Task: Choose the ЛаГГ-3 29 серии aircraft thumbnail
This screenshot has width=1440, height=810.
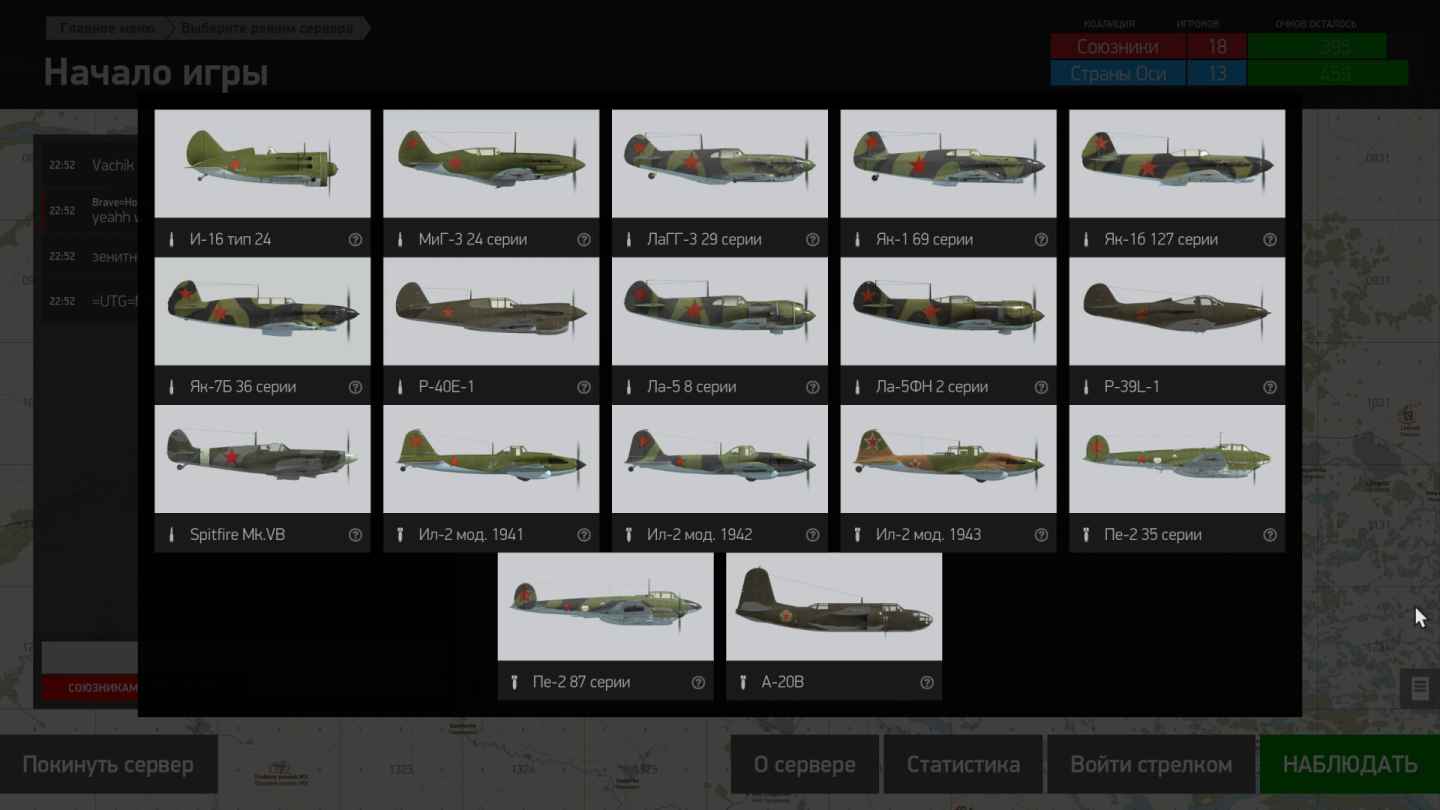Action: pos(720,164)
